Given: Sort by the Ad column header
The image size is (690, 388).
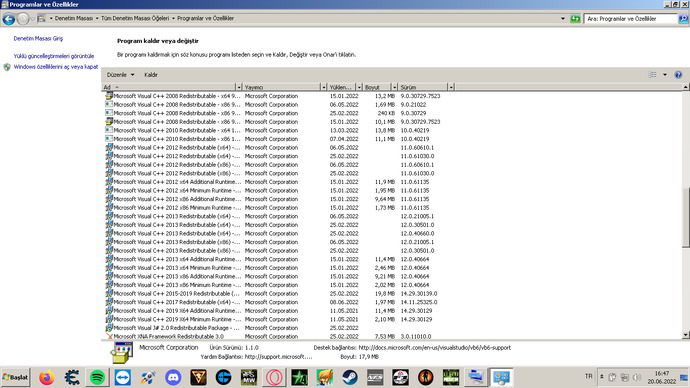Looking at the screenshot, I should [x=169, y=87].
